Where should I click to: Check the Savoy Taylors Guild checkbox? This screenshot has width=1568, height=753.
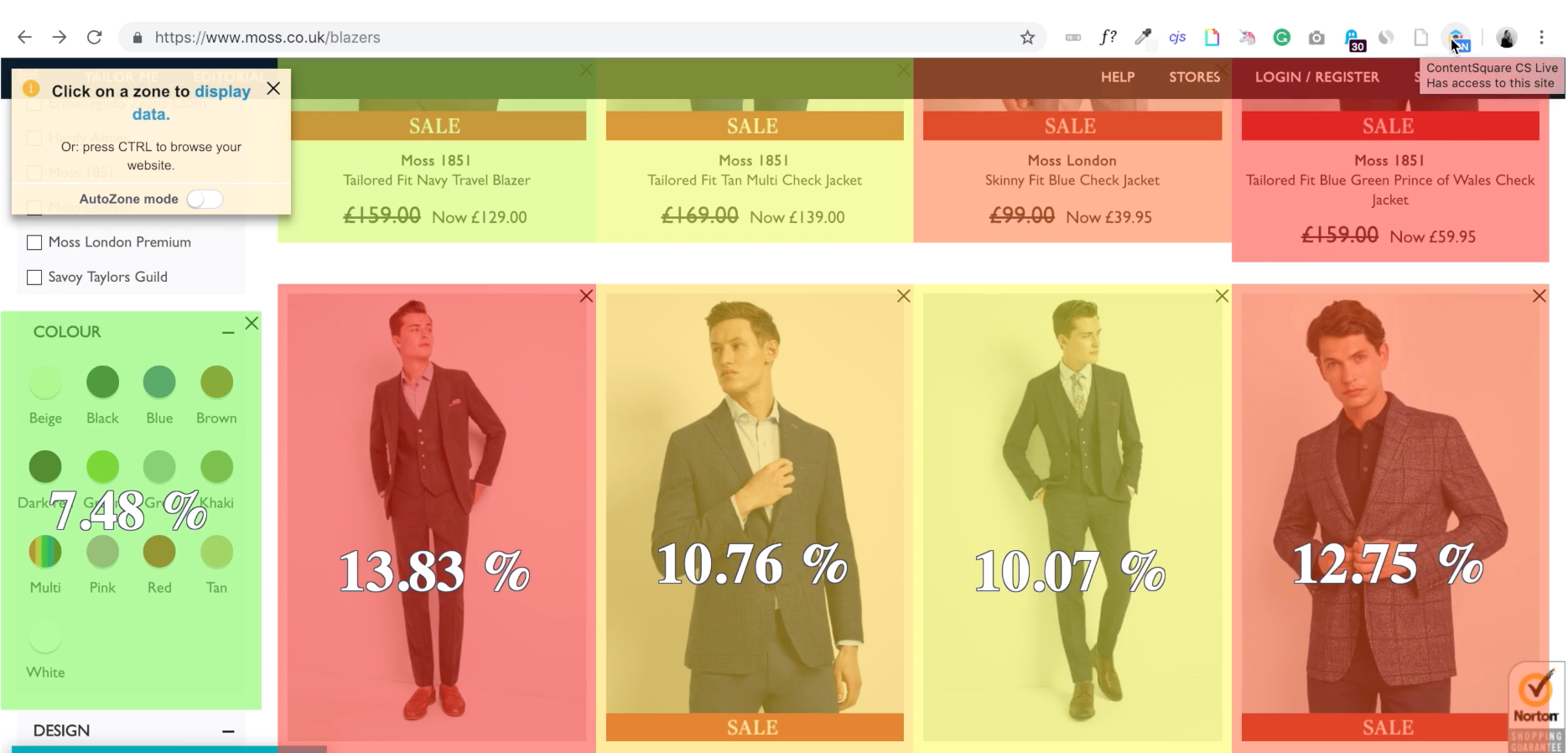[x=34, y=278]
